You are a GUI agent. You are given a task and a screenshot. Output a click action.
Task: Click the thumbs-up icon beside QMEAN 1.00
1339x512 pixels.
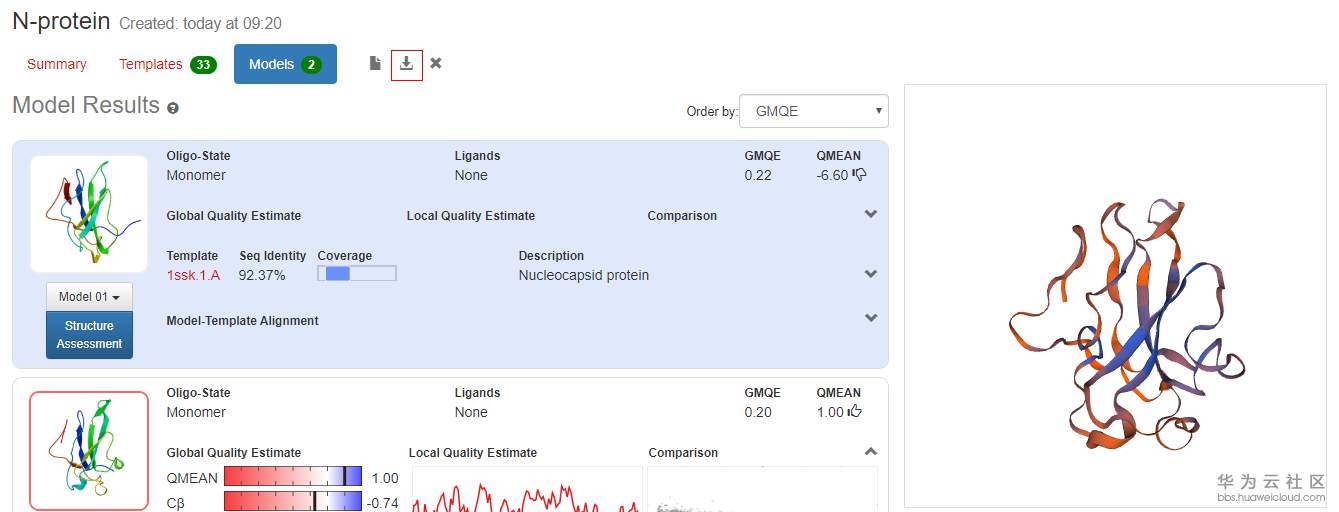(x=855, y=412)
